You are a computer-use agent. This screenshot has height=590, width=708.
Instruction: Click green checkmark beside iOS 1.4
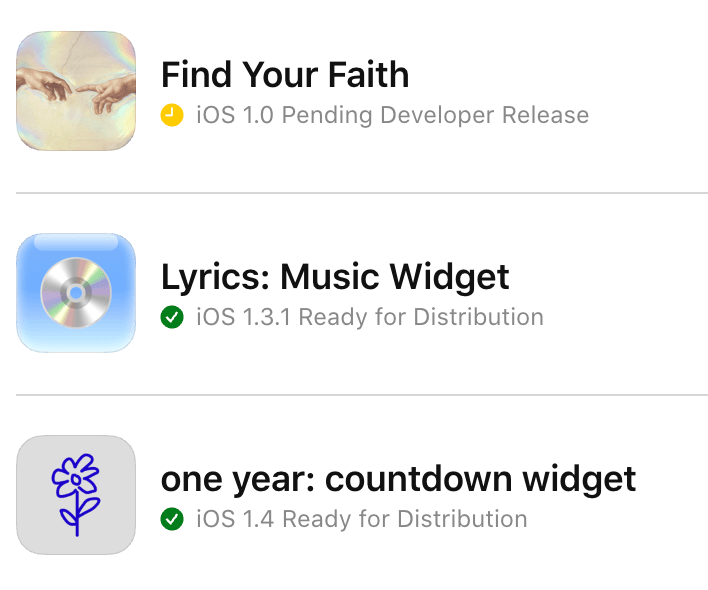point(172,520)
